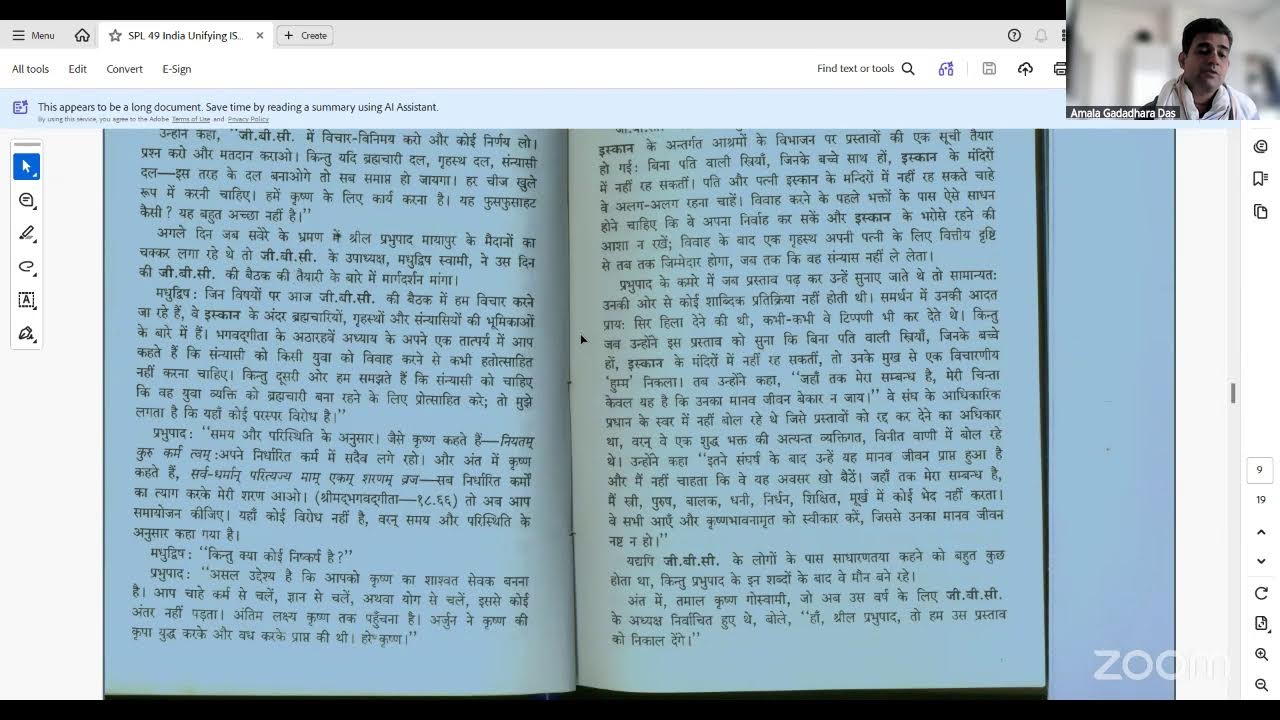Open the Comments panel icon
The height and width of the screenshot is (720, 1280).
[1260, 146]
